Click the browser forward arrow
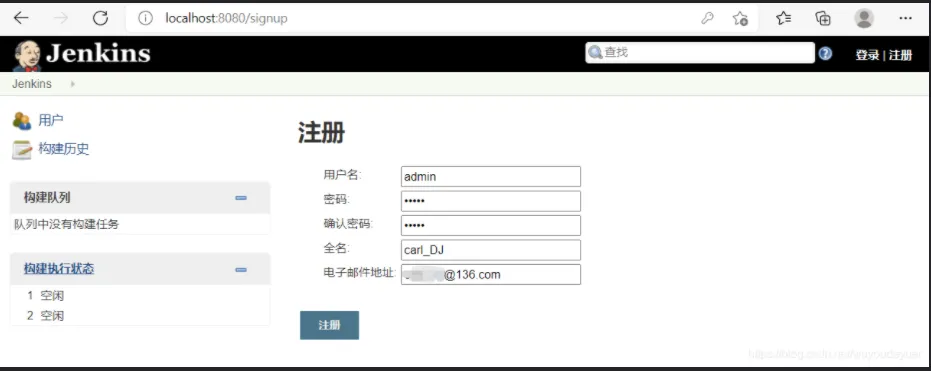 [x=61, y=18]
